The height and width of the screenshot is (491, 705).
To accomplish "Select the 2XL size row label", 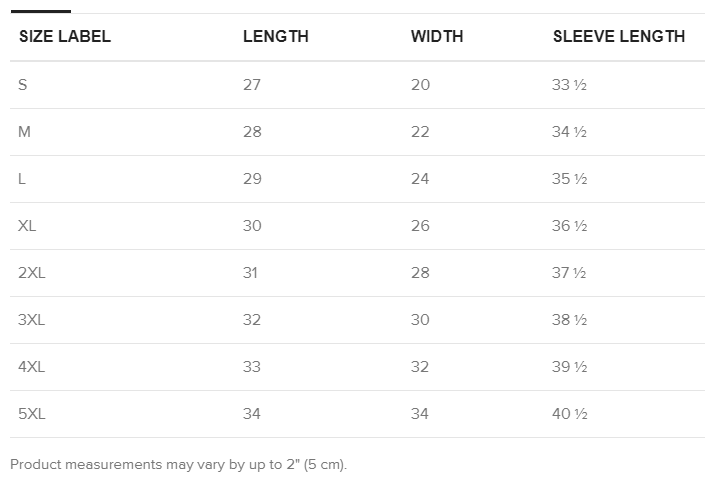I will [x=31, y=273].
